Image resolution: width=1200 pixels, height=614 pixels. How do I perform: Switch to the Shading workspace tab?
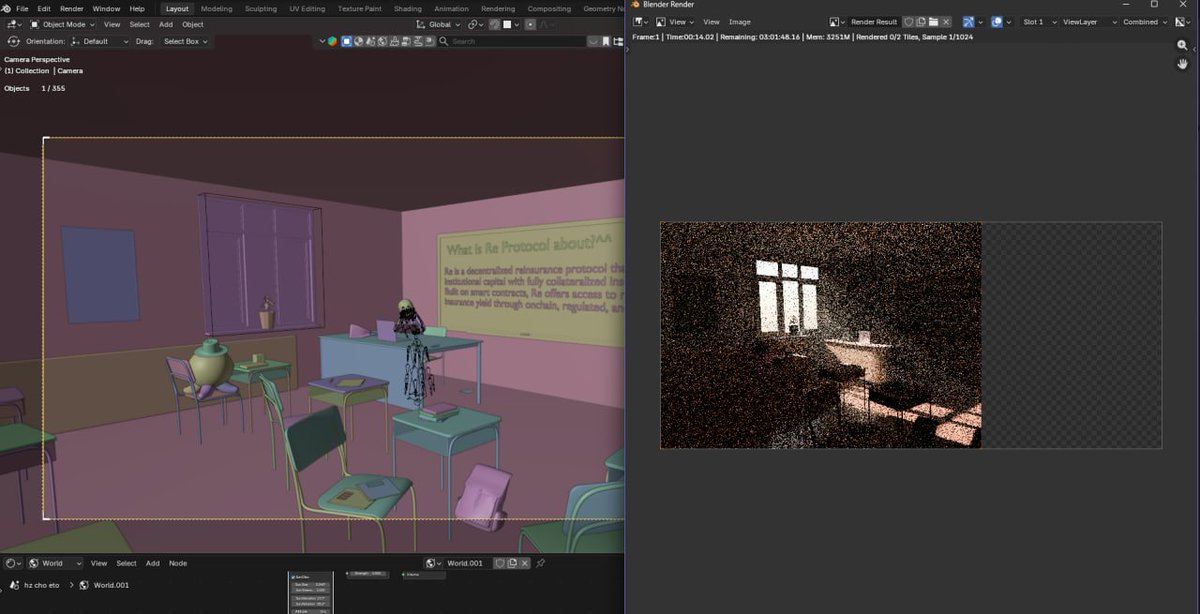coord(408,8)
